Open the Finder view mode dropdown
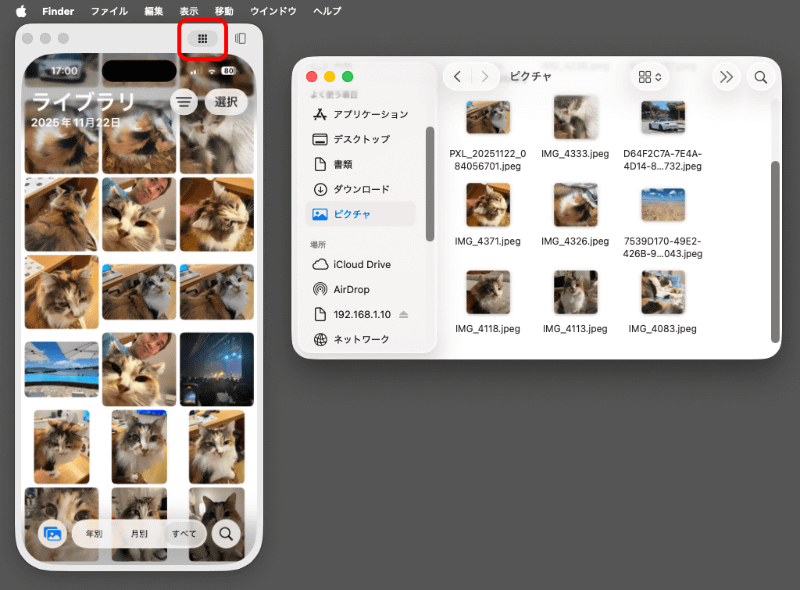Screen dimensions: 800x590 650,77
